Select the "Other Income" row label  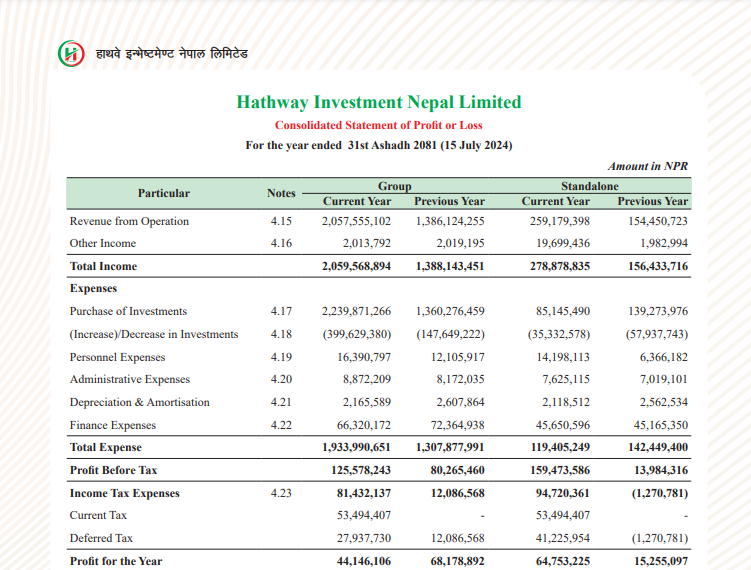point(102,243)
